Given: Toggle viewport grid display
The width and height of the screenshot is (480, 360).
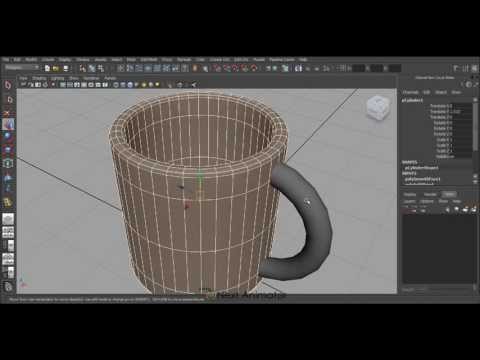Looking at the screenshot, I should coord(62,85).
